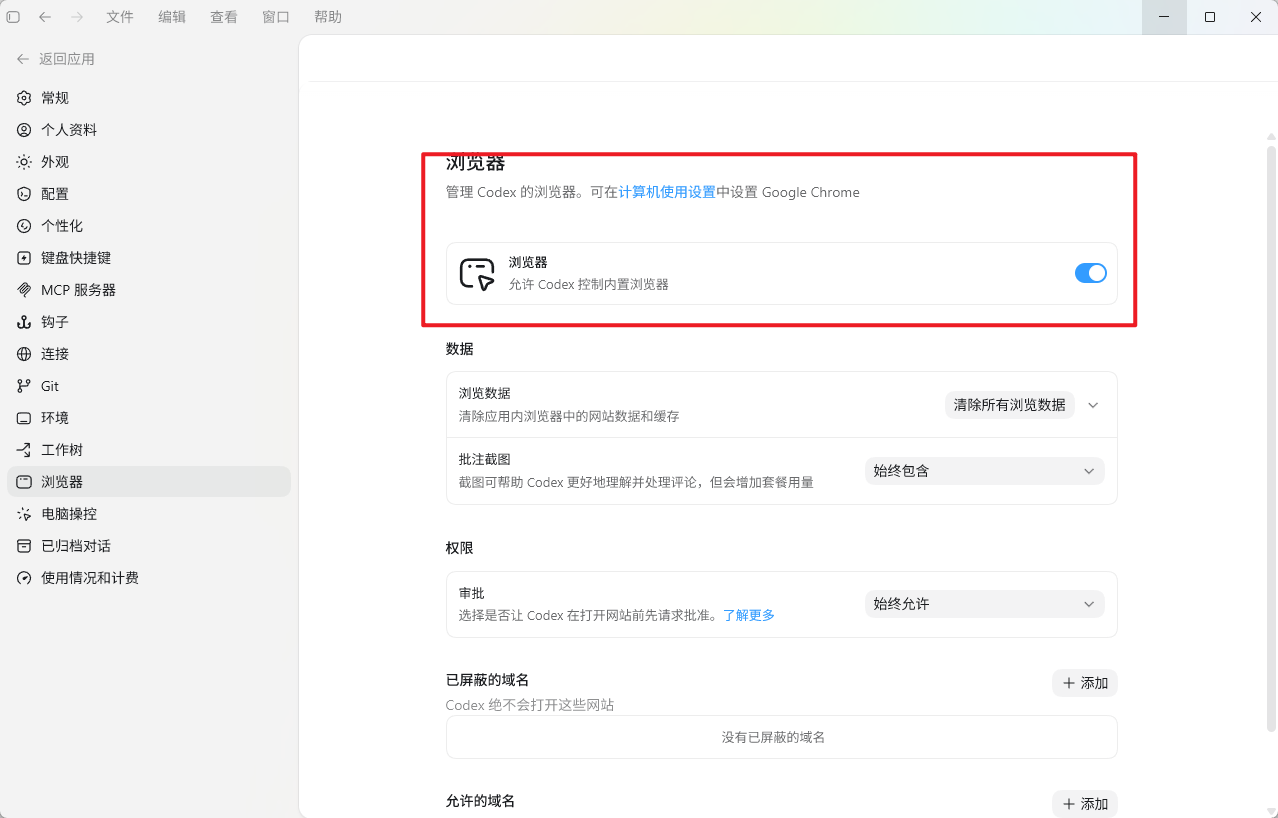Open the 窗口 menu
1278x818 pixels.
click(276, 17)
